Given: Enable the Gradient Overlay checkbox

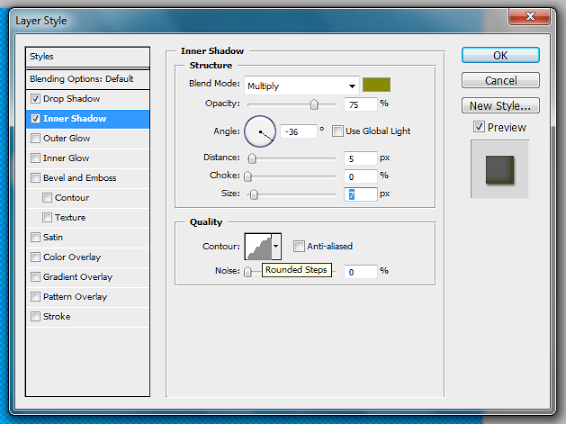Looking at the screenshot, I should [x=35, y=277].
